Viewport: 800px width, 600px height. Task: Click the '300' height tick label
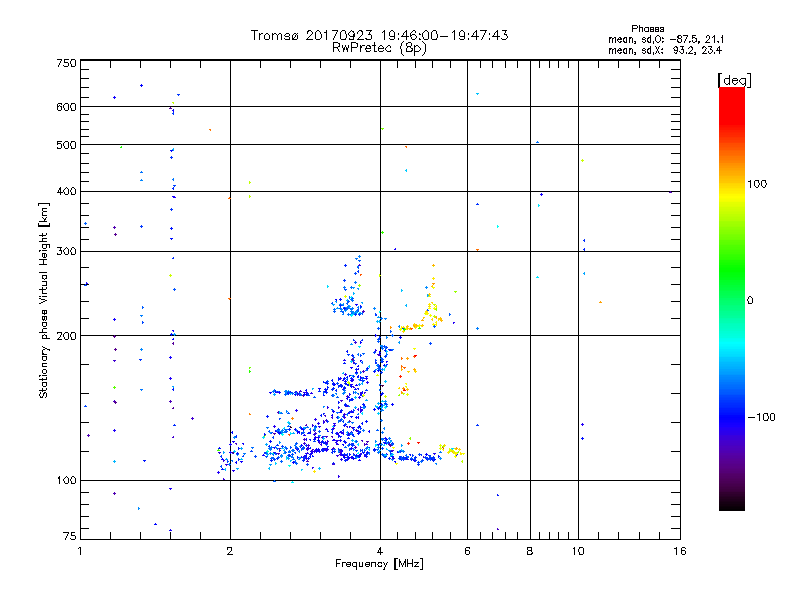pos(66,252)
